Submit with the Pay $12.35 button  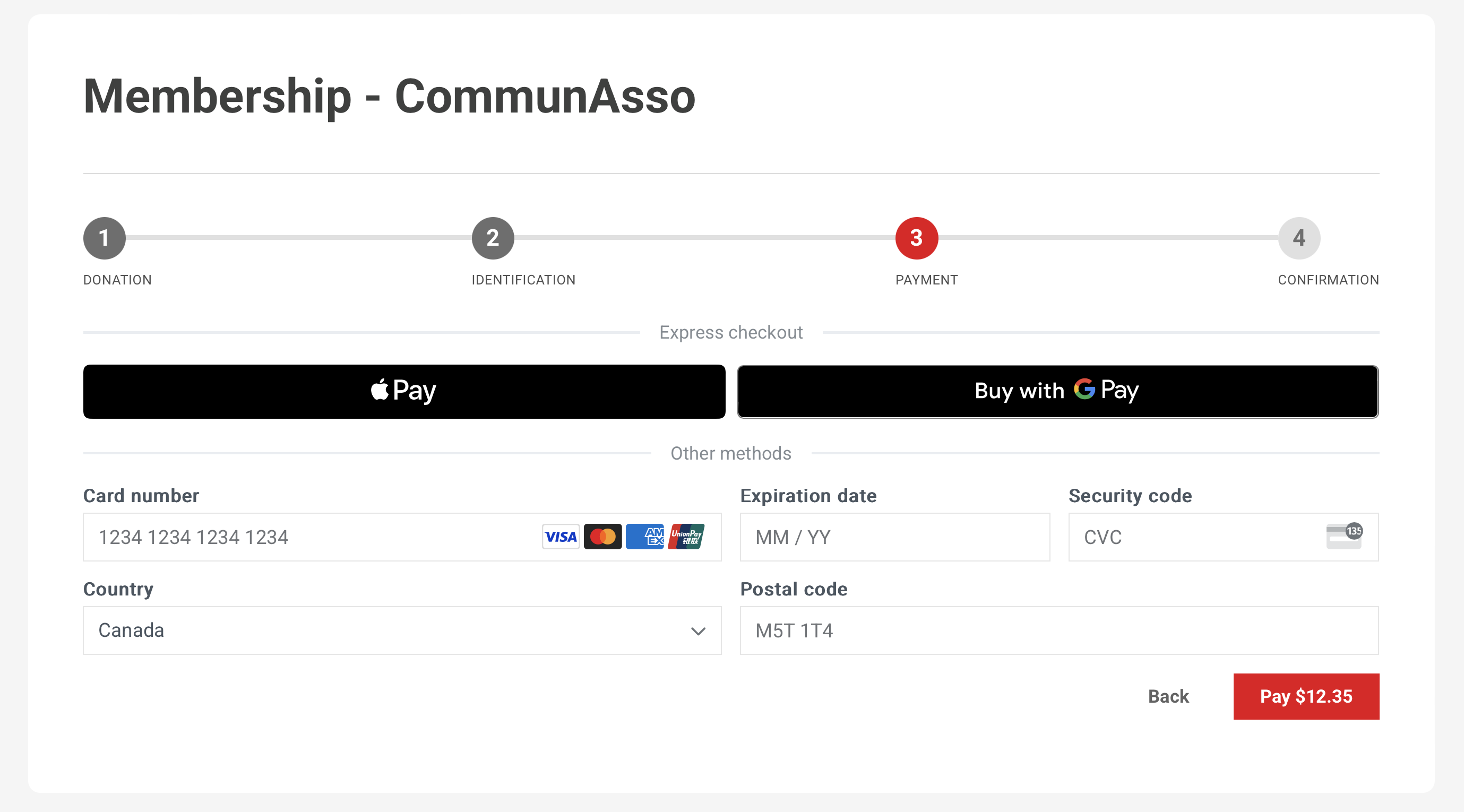coord(1305,696)
